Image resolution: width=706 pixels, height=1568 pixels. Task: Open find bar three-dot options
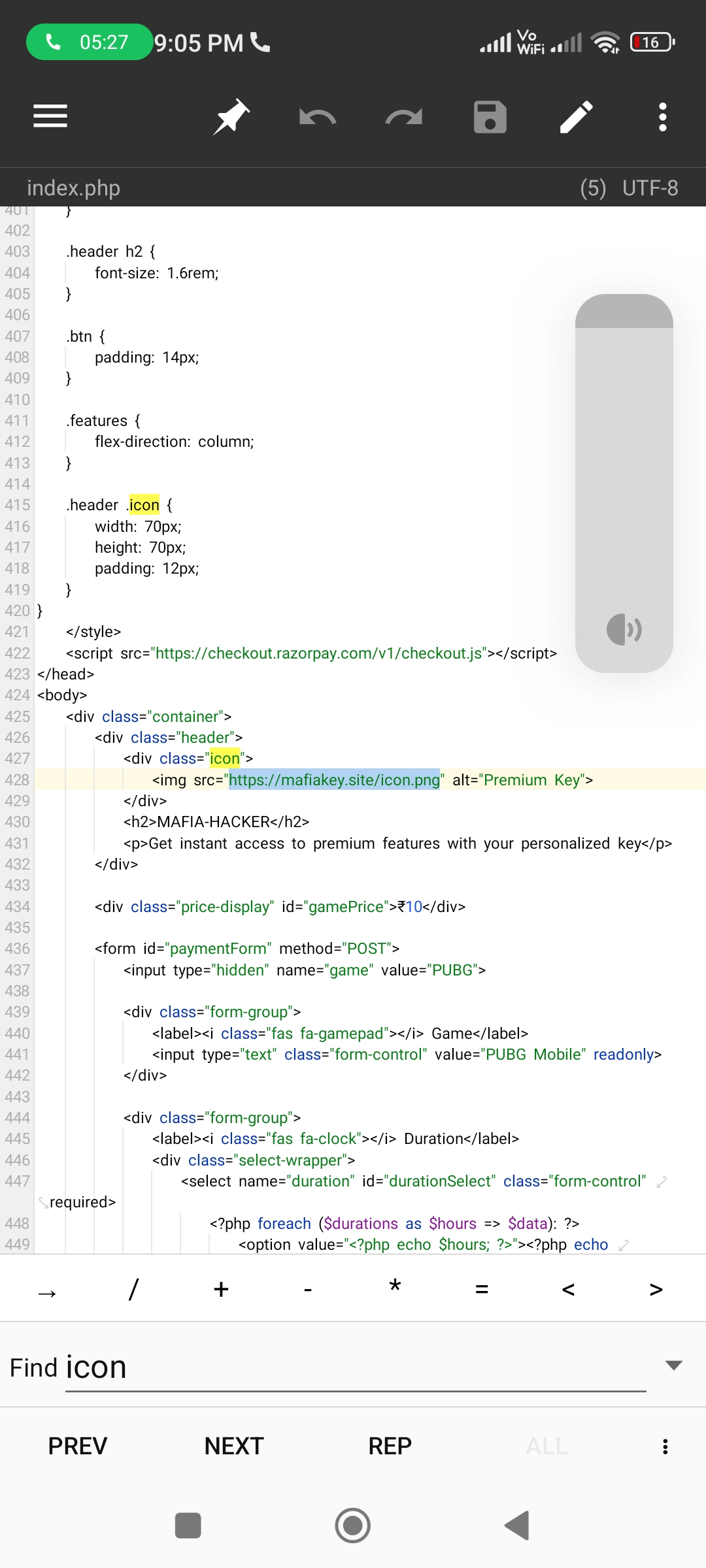pyautogui.click(x=665, y=1446)
